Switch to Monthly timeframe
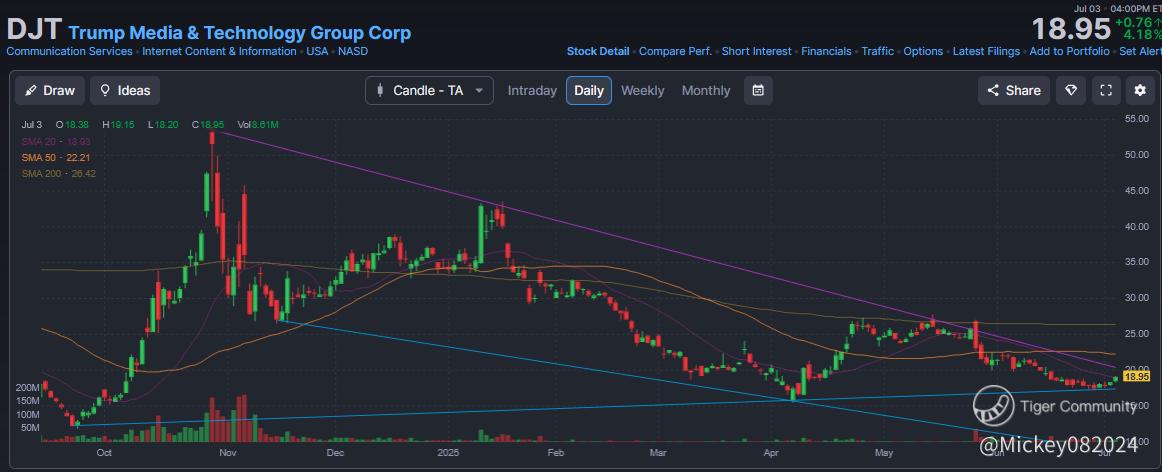This screenshot has width=1162, height=472. click(706, 90)
